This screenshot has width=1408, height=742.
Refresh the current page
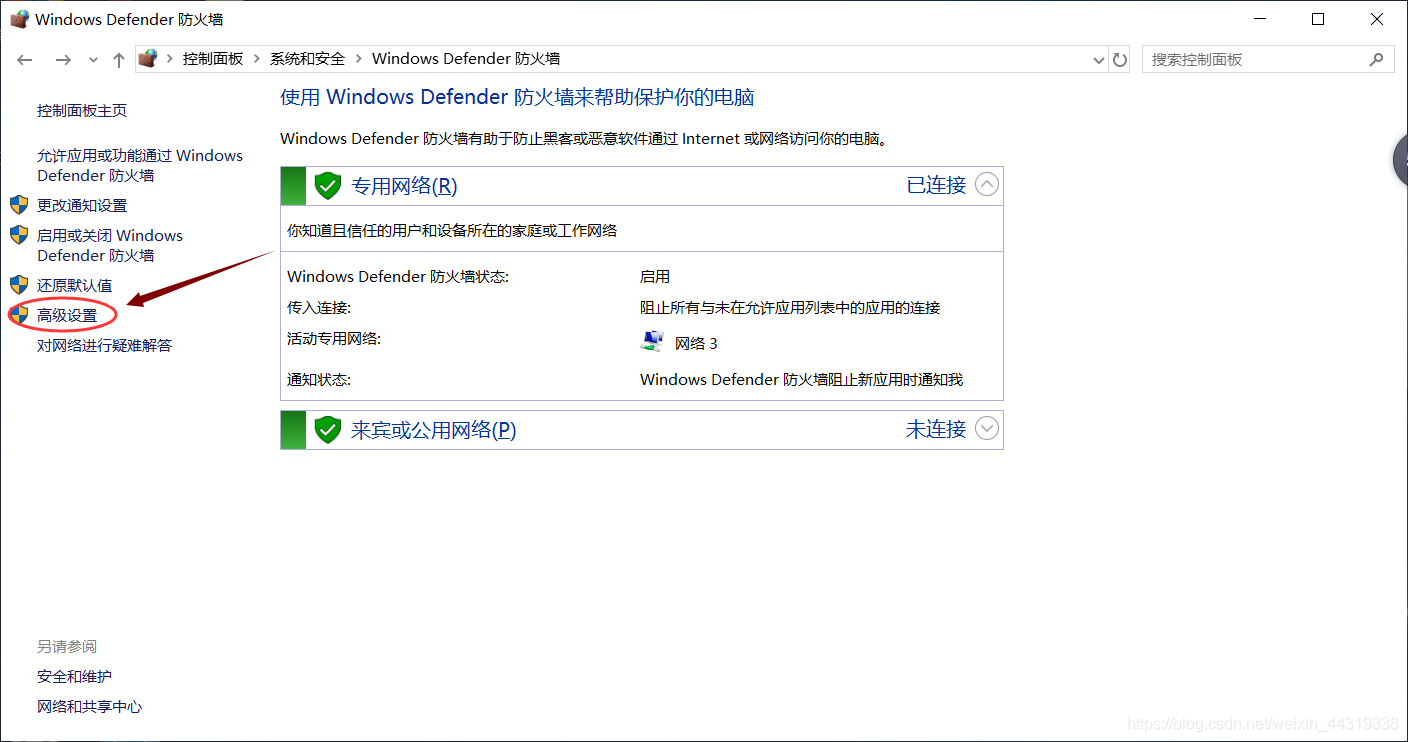pyautogui.click(x=1120, y=60)
